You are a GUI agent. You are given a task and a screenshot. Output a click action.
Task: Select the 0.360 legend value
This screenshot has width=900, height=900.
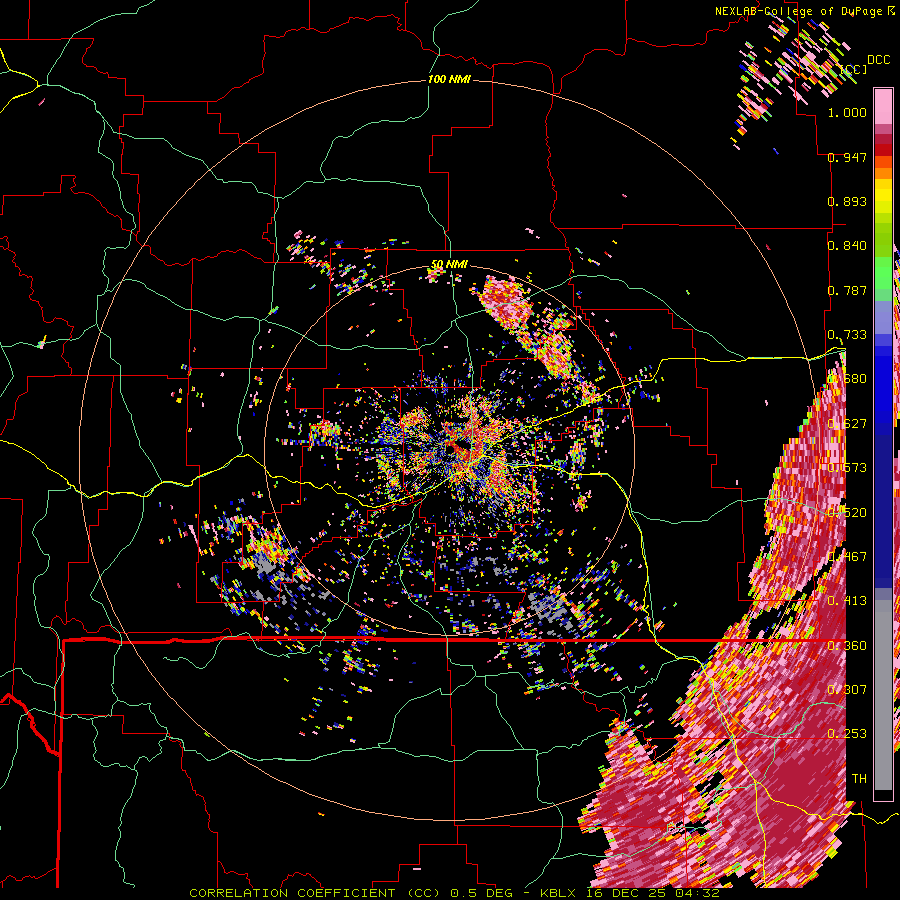click(847, 646)
